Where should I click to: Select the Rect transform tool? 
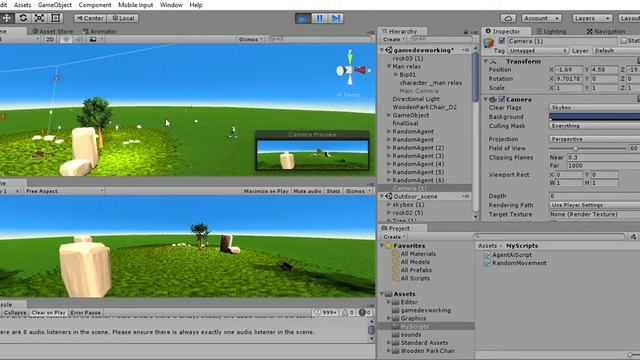coord(56,18)
